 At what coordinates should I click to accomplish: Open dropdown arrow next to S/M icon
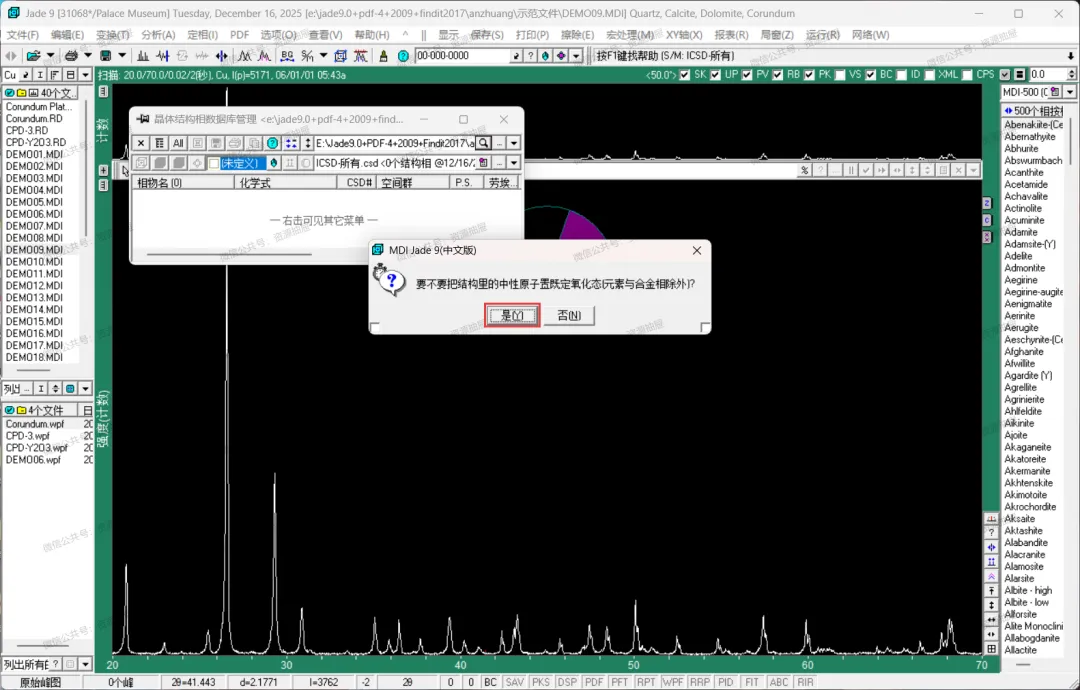click(x=323, y=56)
